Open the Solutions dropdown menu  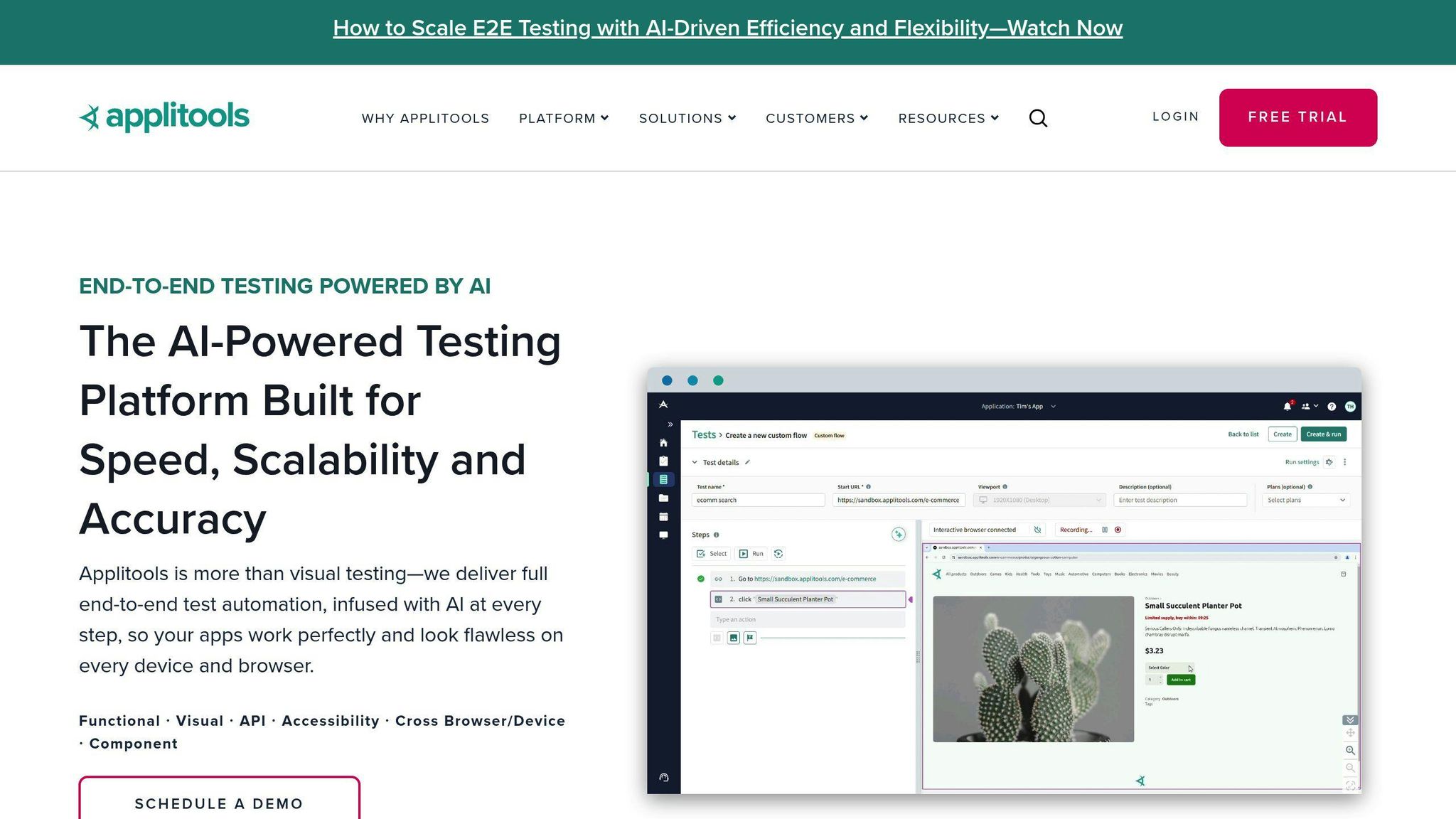687,118
